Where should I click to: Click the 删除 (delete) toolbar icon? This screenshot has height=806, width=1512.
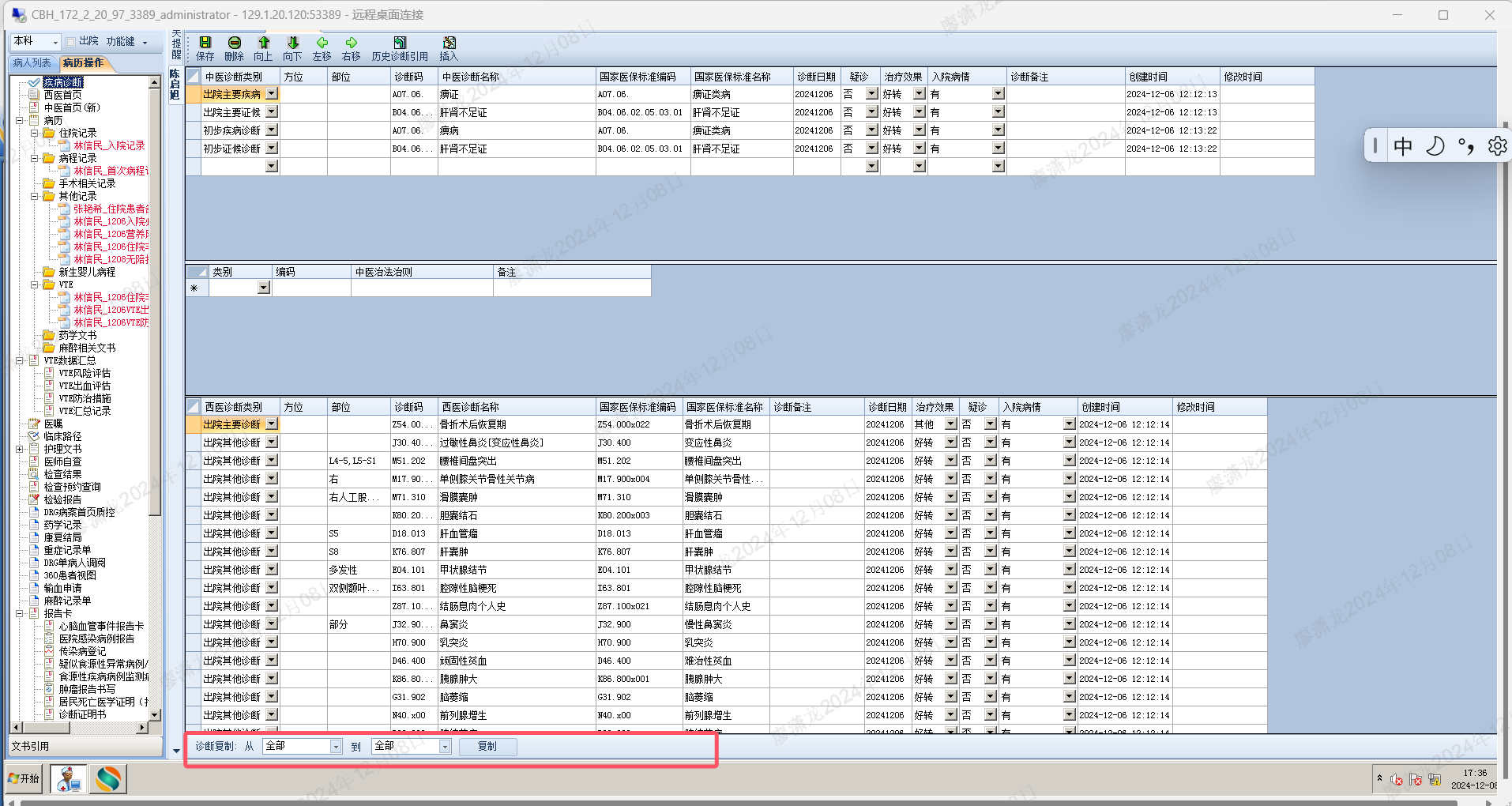[235, 43]
